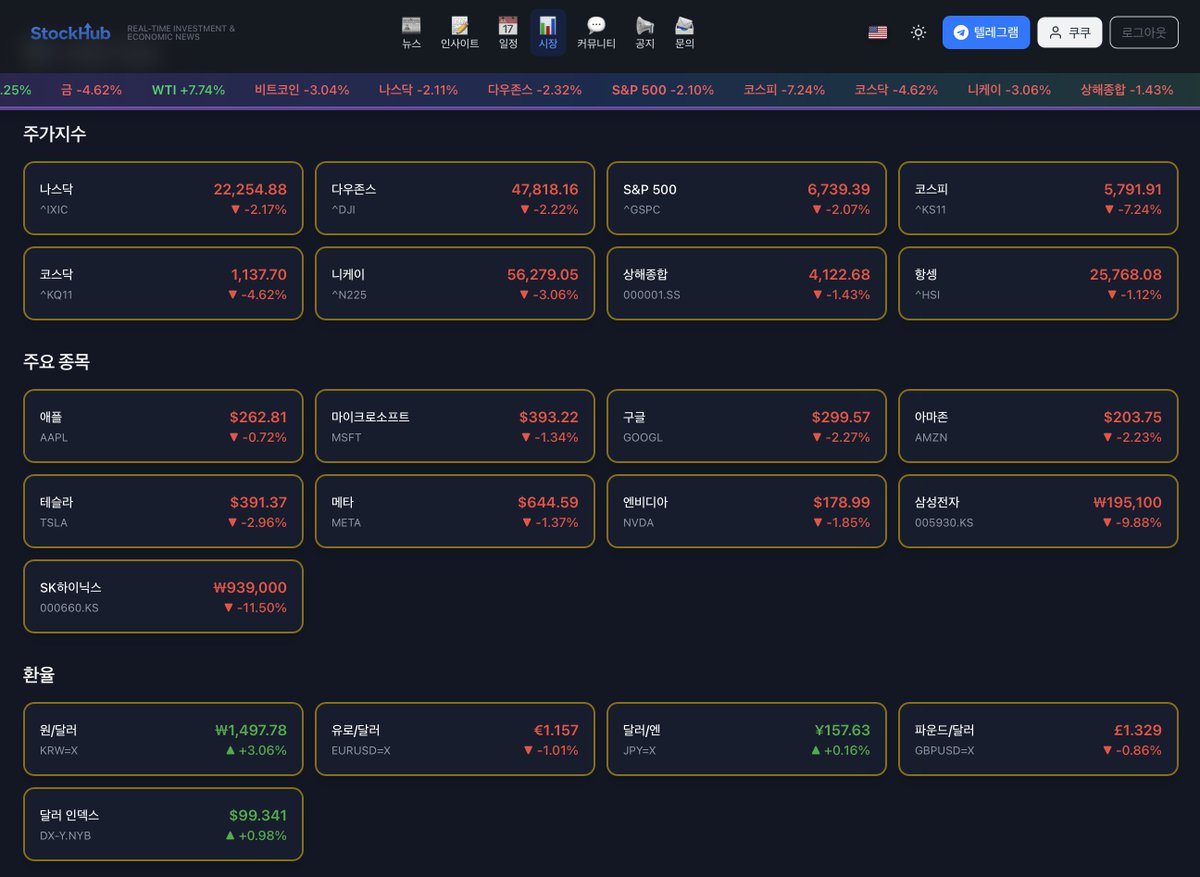Viewport: 1200px width, 877px height.
Task: Click the 텔레그램 button
Action: (985, 32)
